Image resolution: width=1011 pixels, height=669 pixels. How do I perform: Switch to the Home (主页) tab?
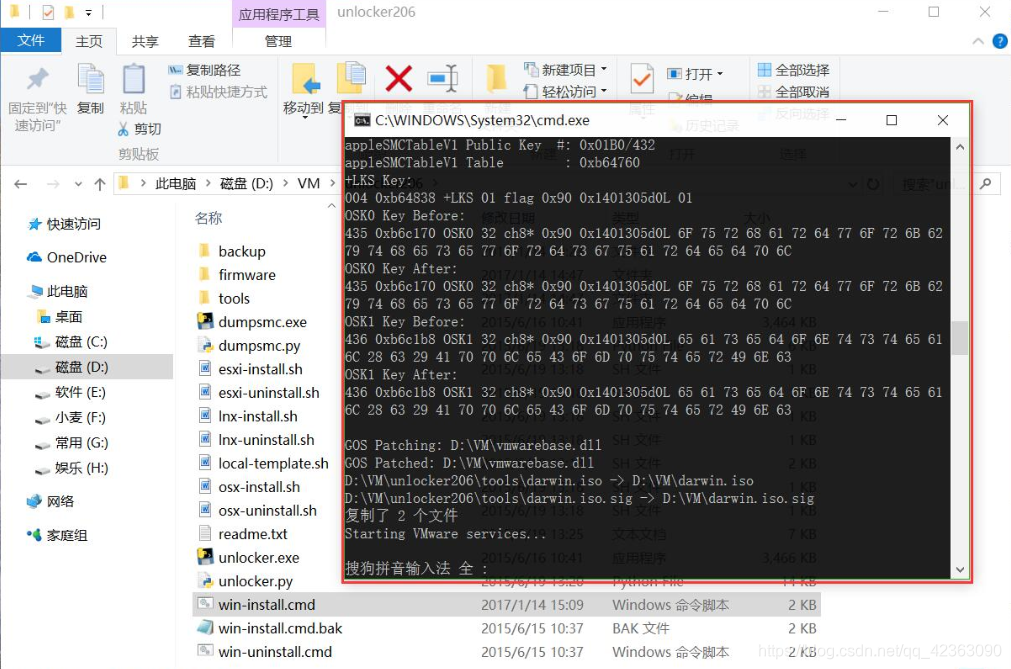tap(89, 41)
